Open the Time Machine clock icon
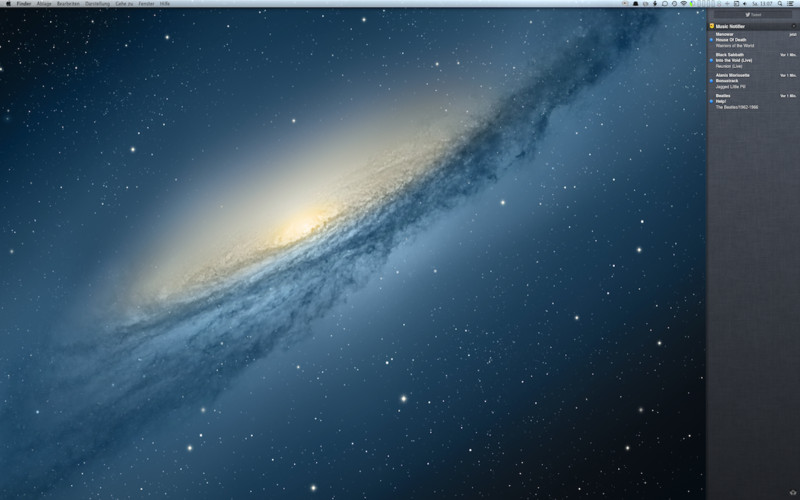The height and width of the screenshot is (500, 800). 674,4
